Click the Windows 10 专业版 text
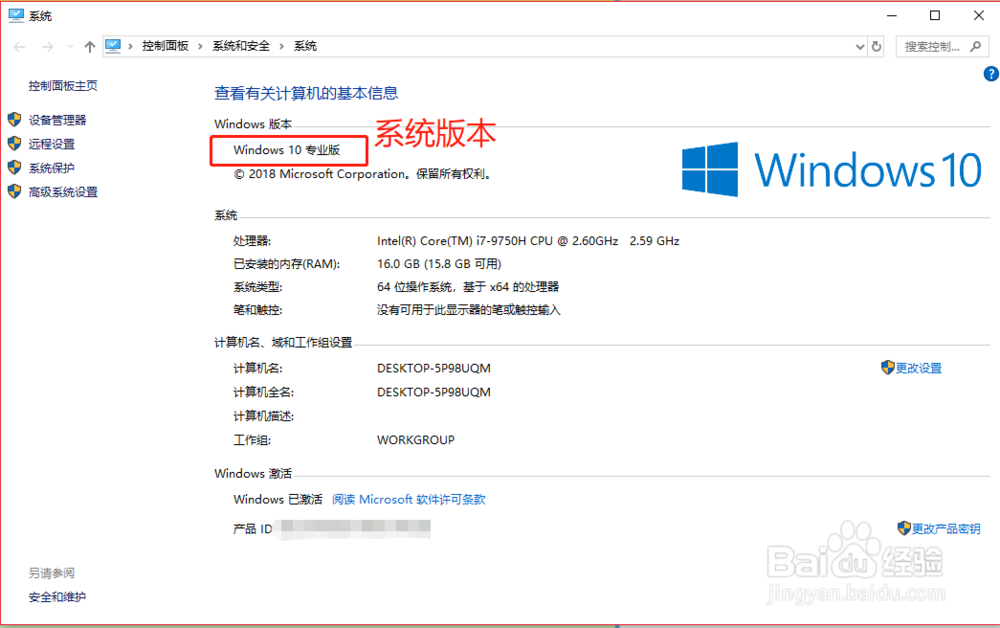Viewport: 1000px width, 628px height. point(286,150)
